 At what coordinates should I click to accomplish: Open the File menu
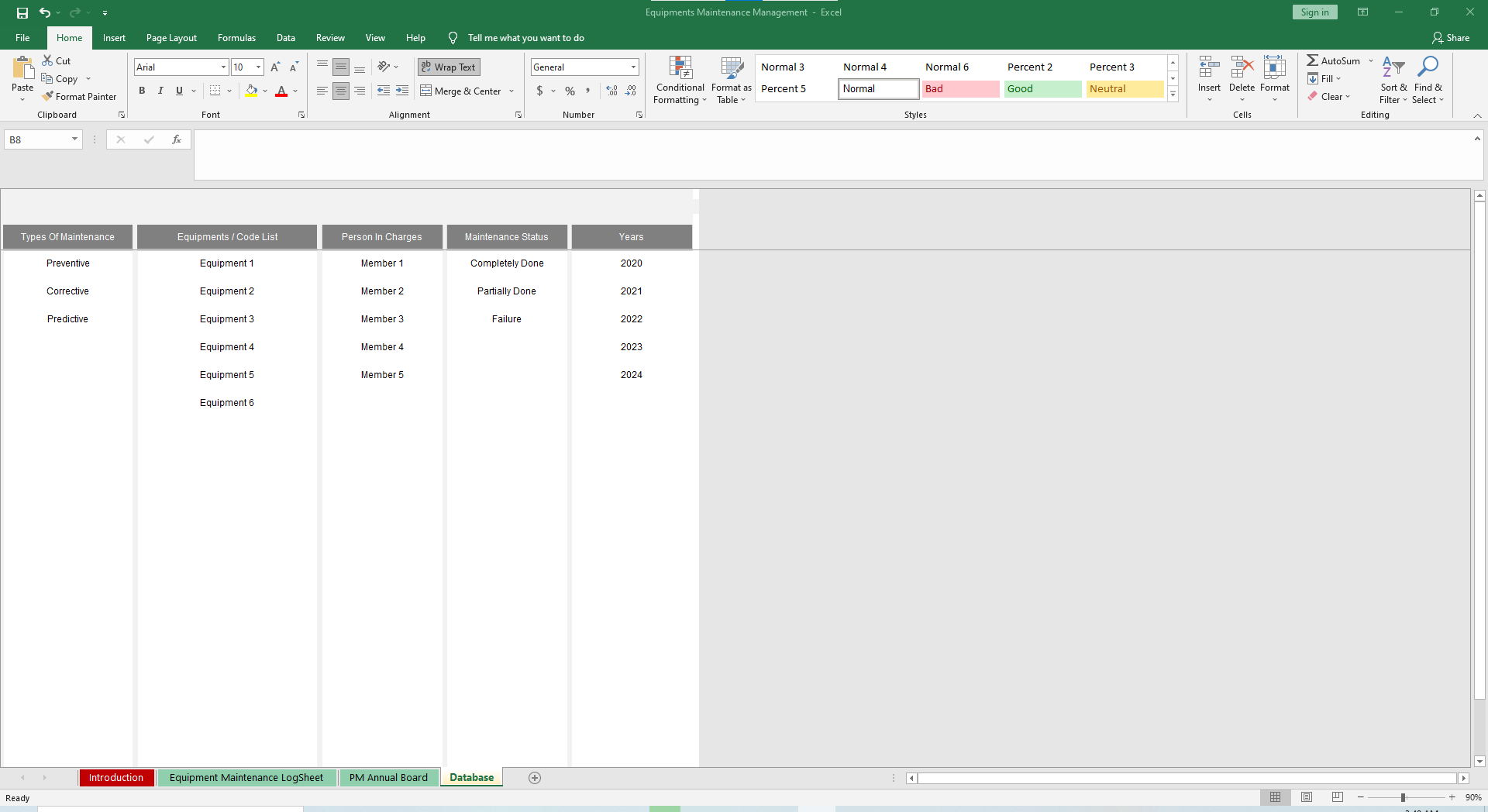tap(22, 38)
